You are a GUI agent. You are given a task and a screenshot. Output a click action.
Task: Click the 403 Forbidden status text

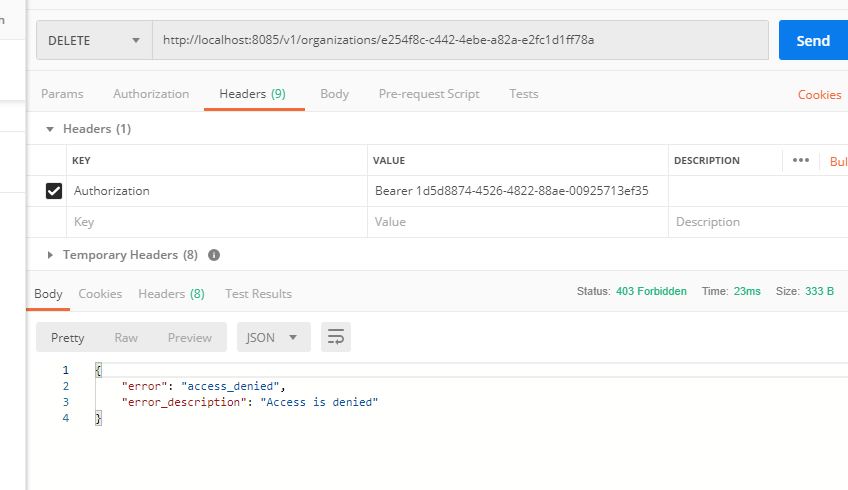pyautogui.click(x=651, y=292)
